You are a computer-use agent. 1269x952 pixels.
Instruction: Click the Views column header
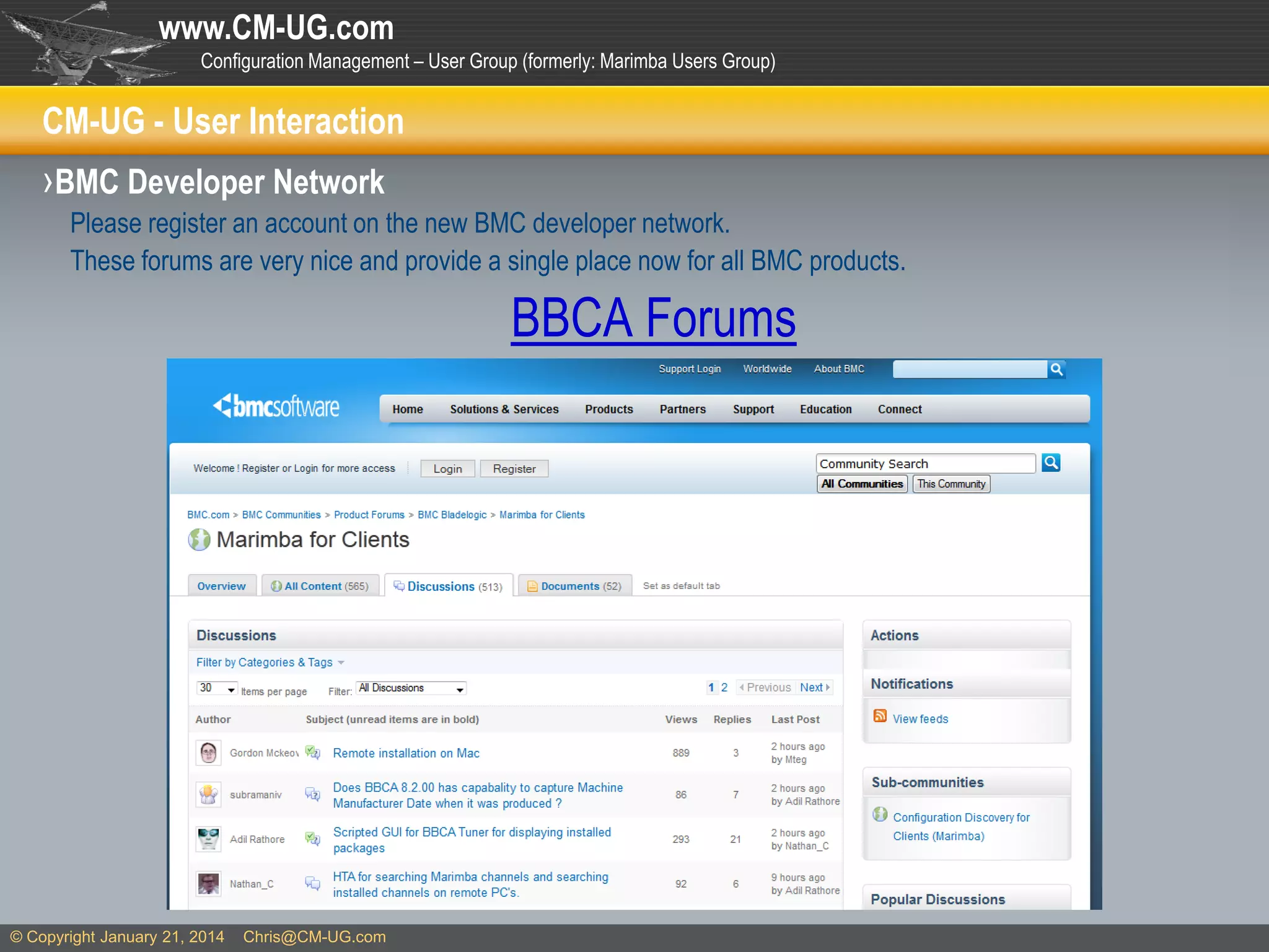point(681,719)
